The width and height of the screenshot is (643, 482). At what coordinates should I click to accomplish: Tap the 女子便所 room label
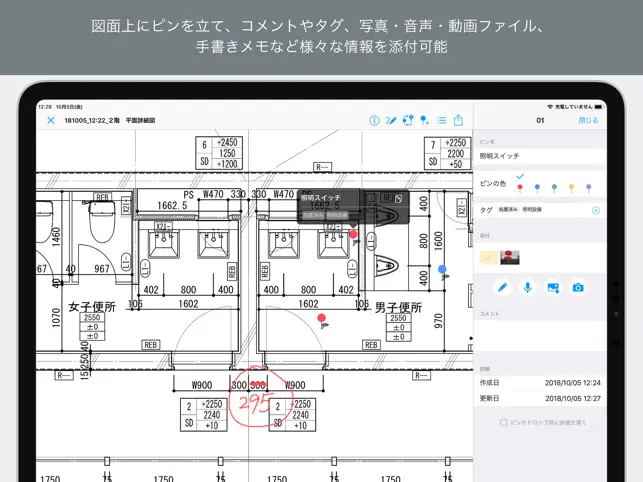(92, 306)
